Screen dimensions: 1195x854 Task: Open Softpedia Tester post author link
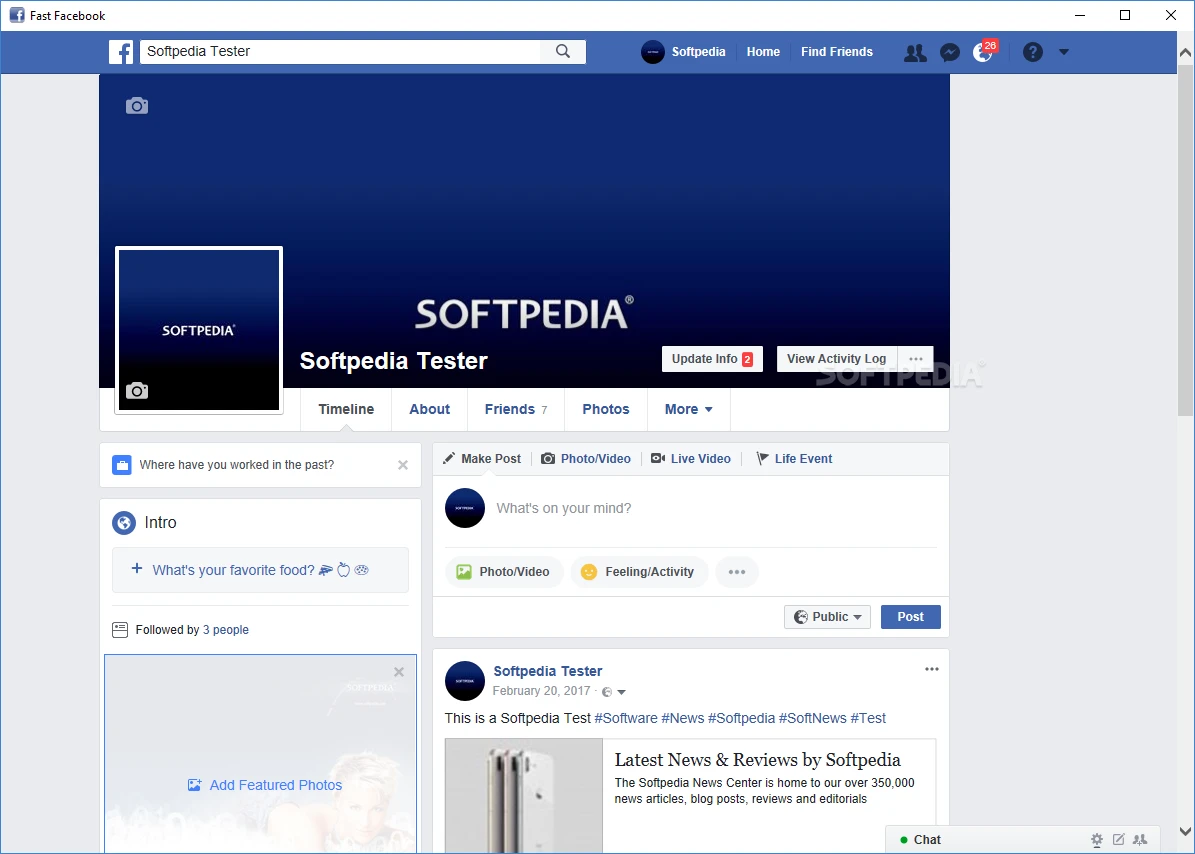point(547,671)
